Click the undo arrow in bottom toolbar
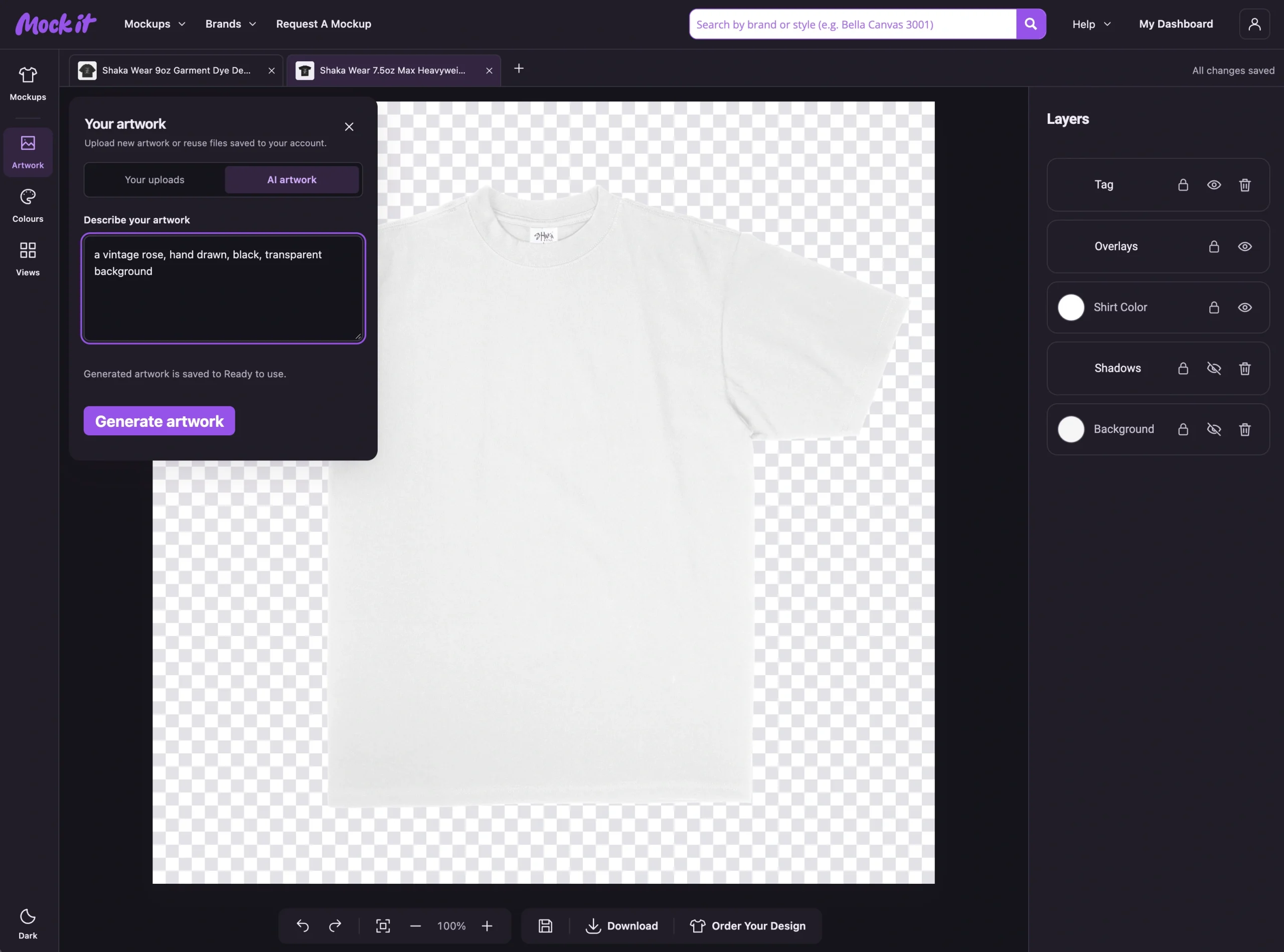Viewport: 1284px width, 952px height. click(x=302, y=925)
